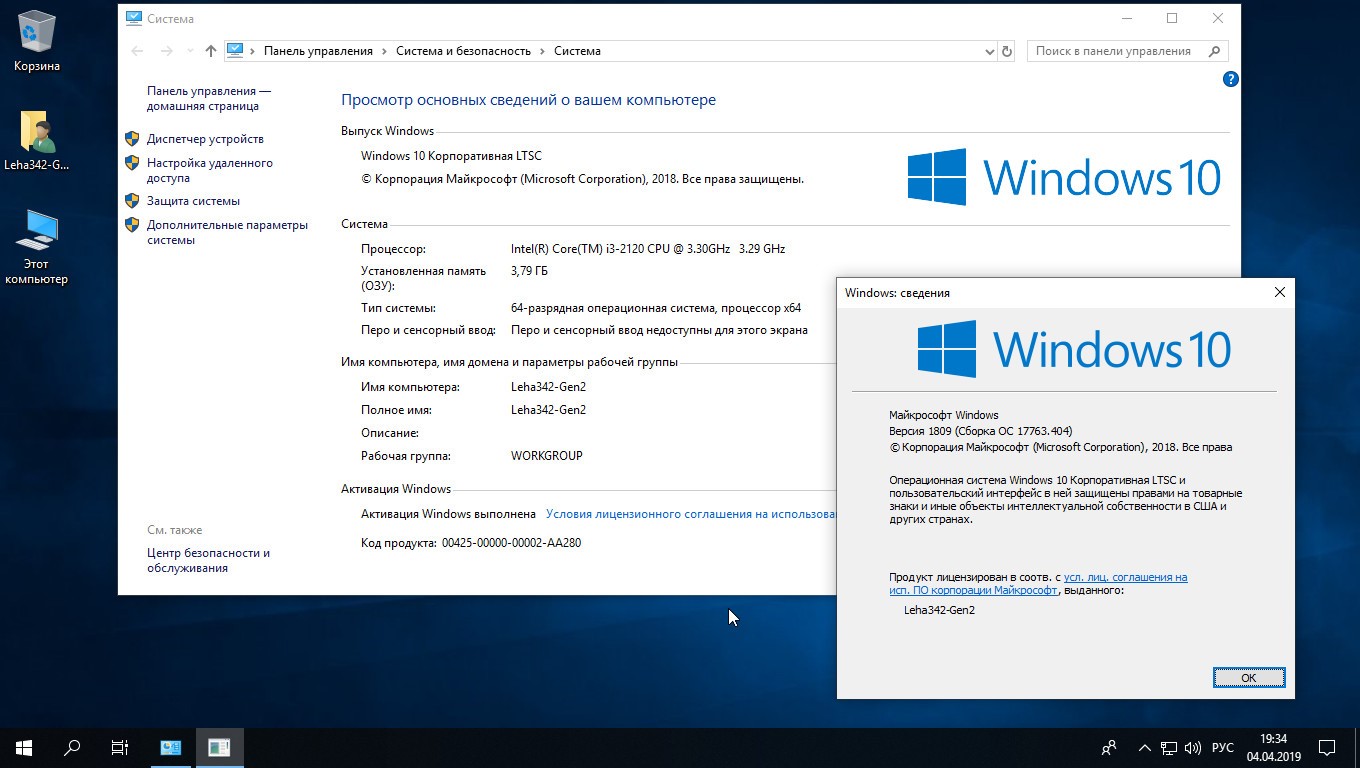Open the Leha342-G... user folder icon
This screenshot has height=768, width=1360.
click(37, 141)
